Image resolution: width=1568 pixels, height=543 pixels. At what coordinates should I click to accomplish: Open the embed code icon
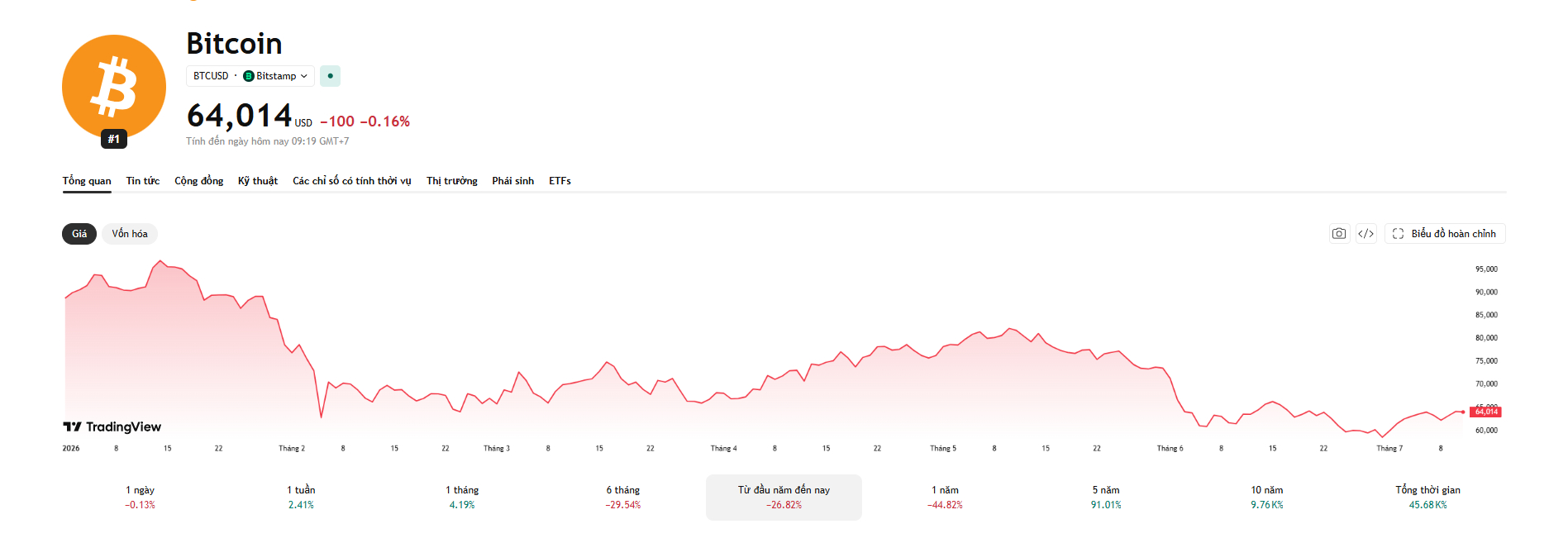tap(1366, 234)
